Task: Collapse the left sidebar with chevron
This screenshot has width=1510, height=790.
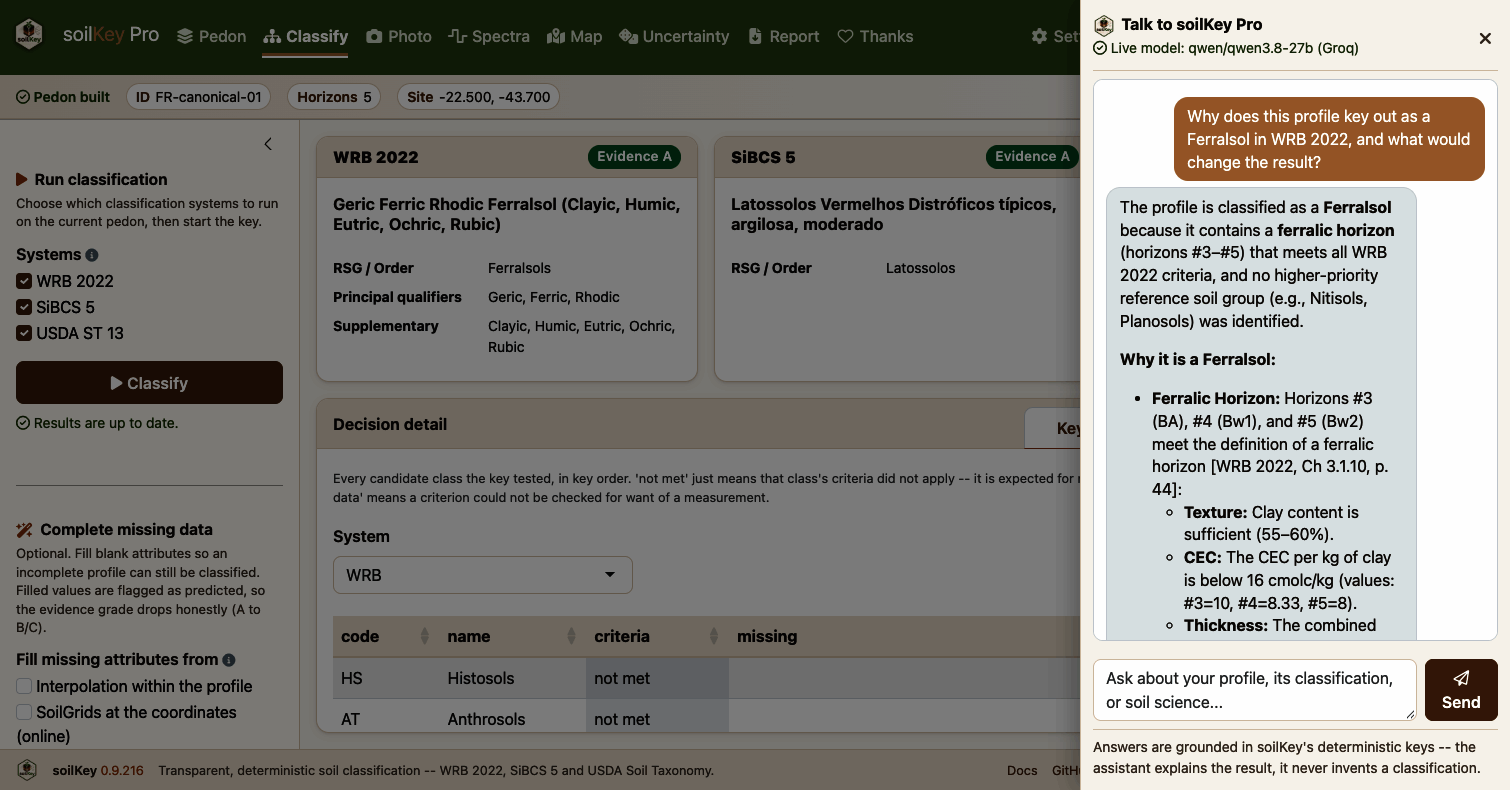Action: click(x=268, y=144)
